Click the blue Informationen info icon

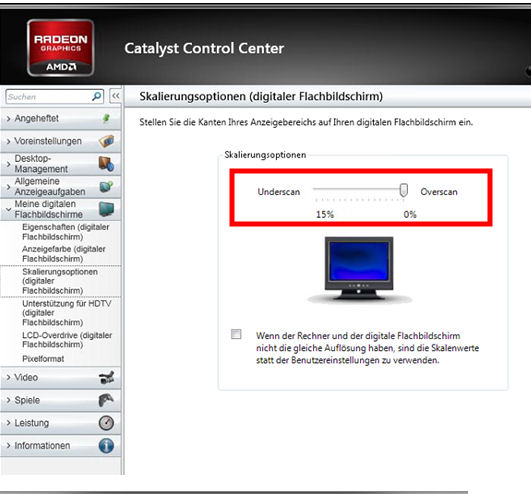[x=106, y=446]
